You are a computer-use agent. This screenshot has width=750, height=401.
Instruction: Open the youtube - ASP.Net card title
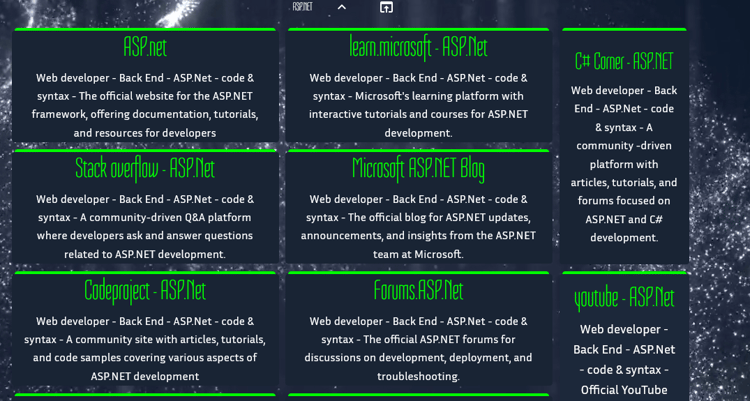624,298
